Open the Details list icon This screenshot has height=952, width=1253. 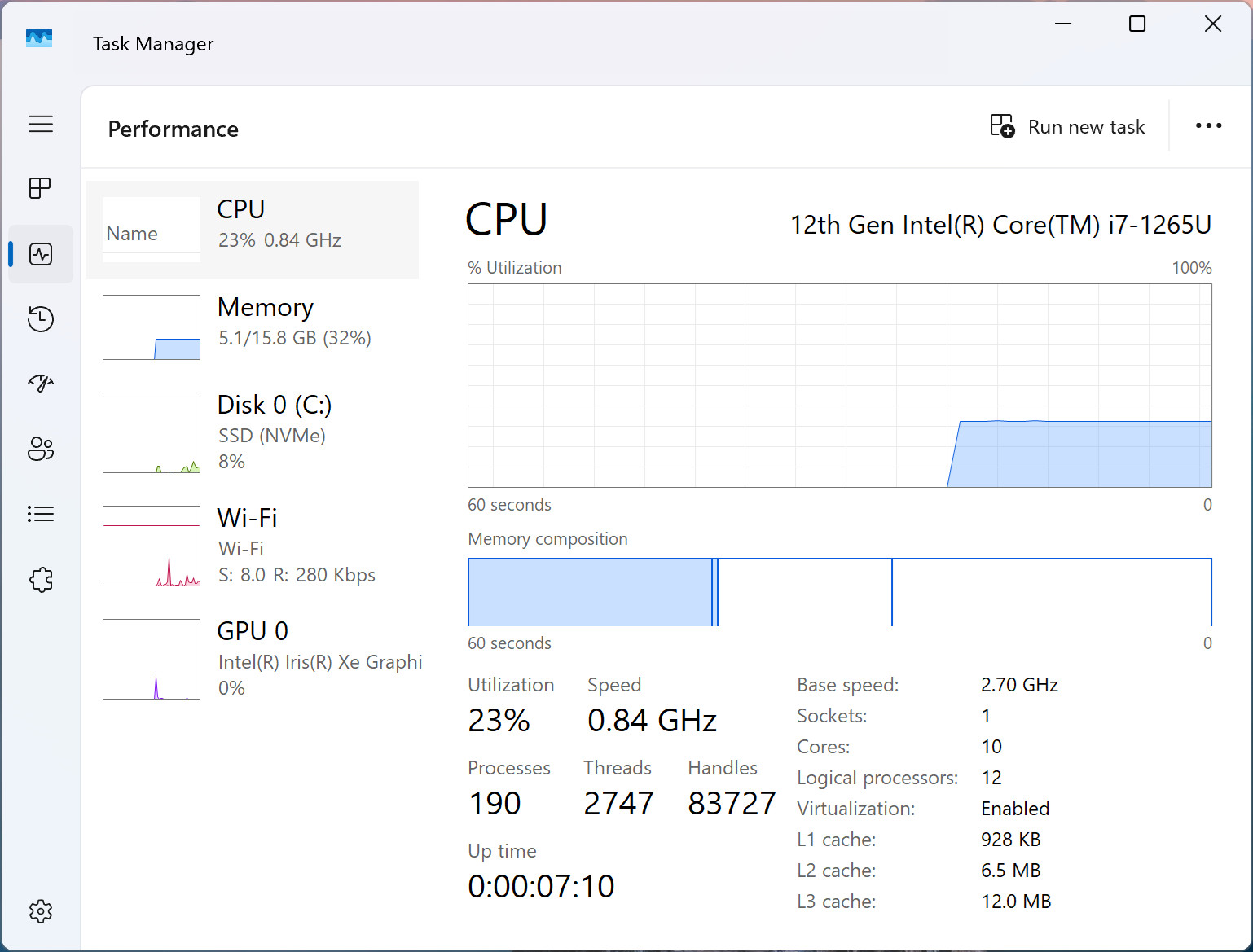[x=41, y=514]
